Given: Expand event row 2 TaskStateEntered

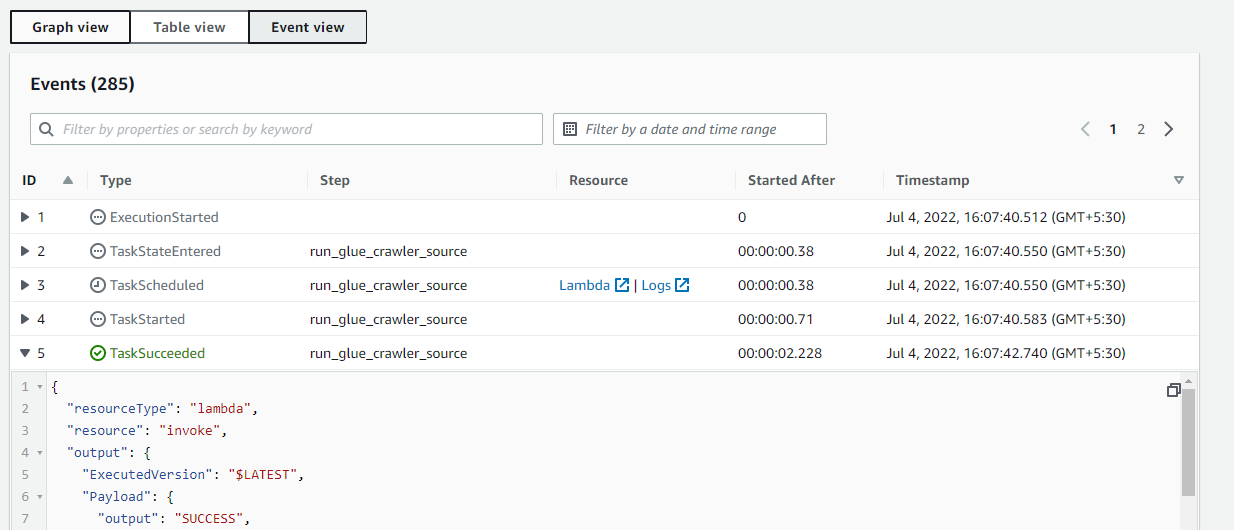Looking at the screenshot, I should 26,251.
